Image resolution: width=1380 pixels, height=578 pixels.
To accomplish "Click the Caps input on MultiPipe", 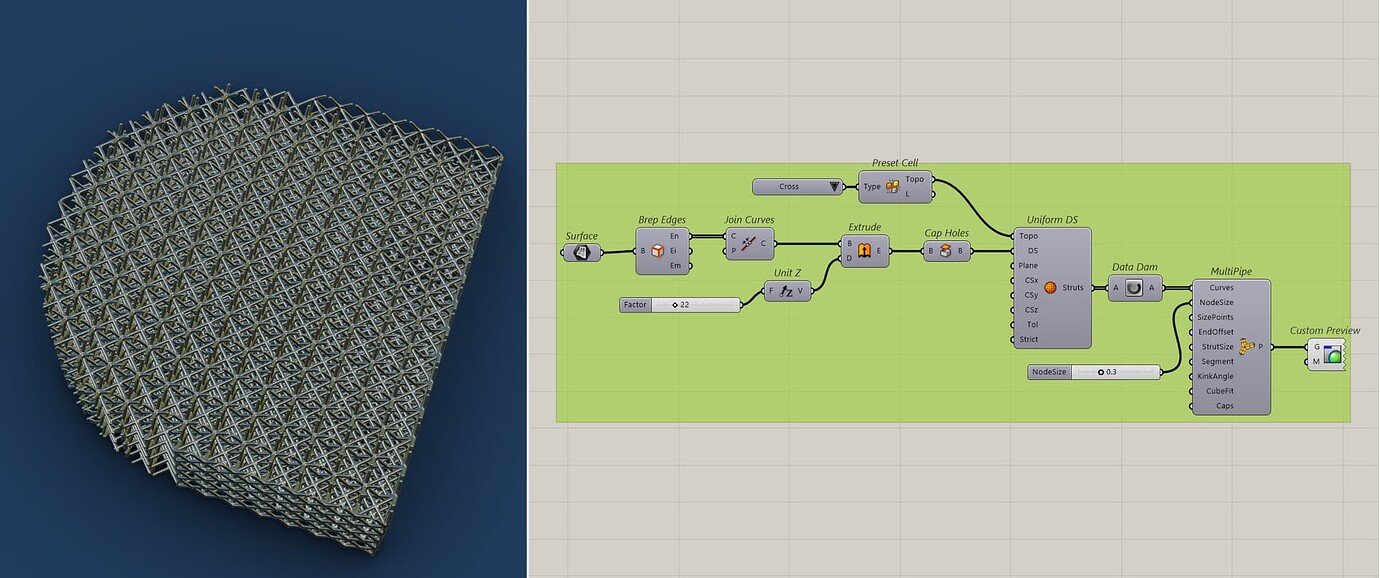I will tap(1191, 405).
